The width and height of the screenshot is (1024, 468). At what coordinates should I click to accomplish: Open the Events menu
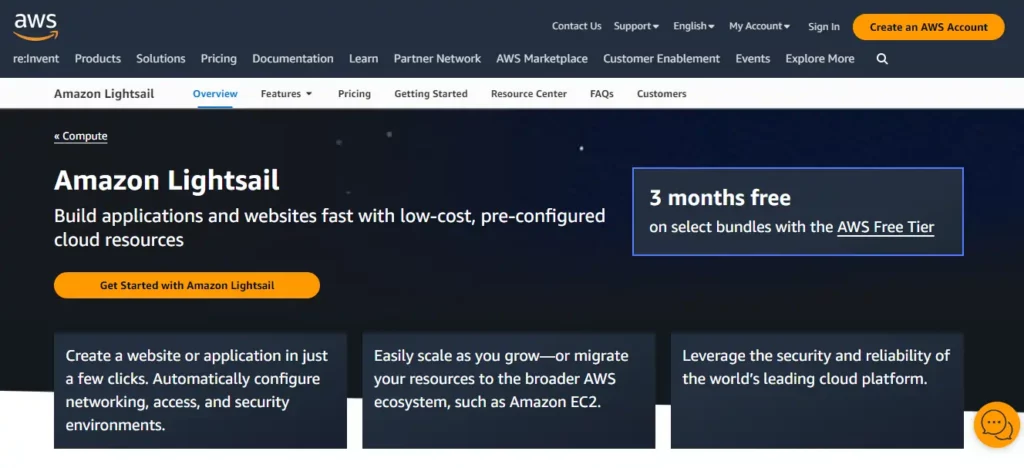(752, 59)
